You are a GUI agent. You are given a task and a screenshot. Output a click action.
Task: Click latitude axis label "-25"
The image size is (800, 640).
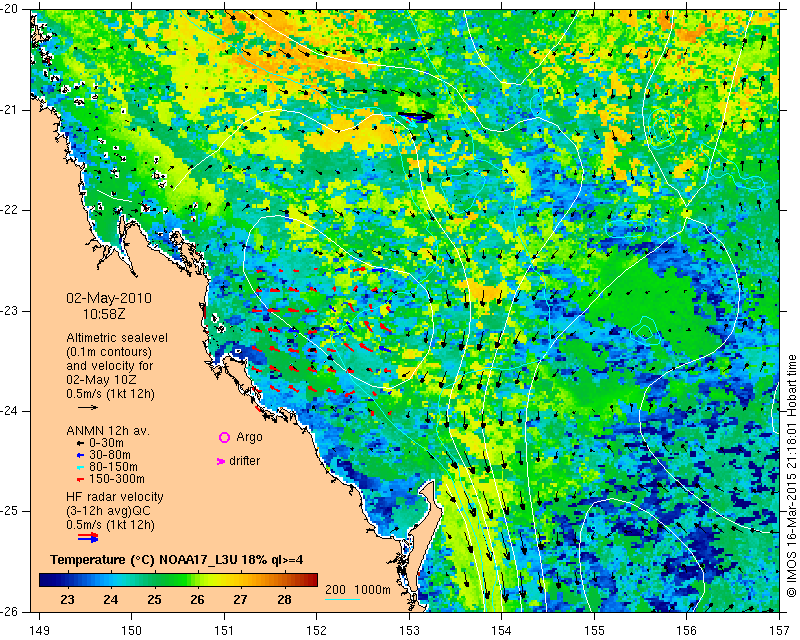(11, 511)
